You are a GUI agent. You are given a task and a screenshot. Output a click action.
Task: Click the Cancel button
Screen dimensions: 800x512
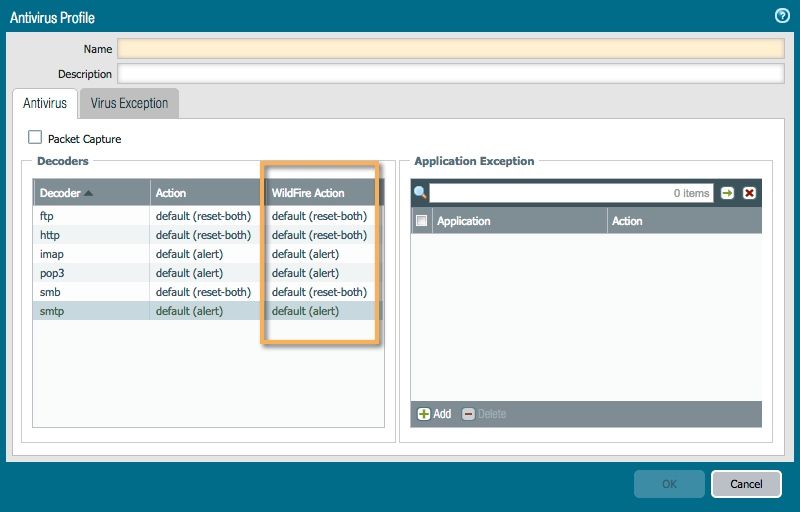[746, 484]
